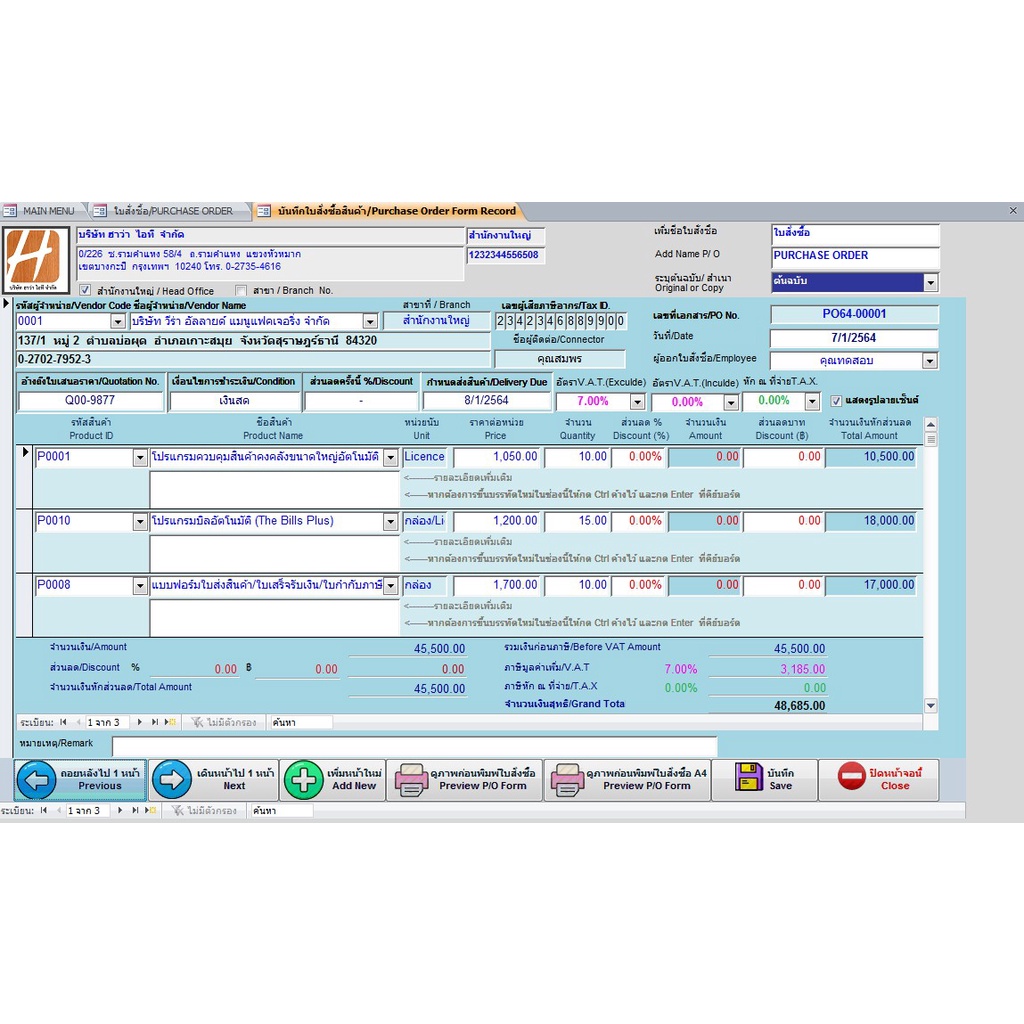Click the company logo image
Viewport: 1024px width, 1024px height.
click(37, 260)
